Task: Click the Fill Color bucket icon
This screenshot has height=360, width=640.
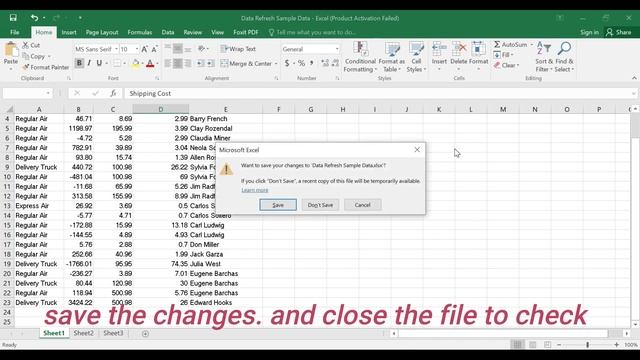Action: 136,63
